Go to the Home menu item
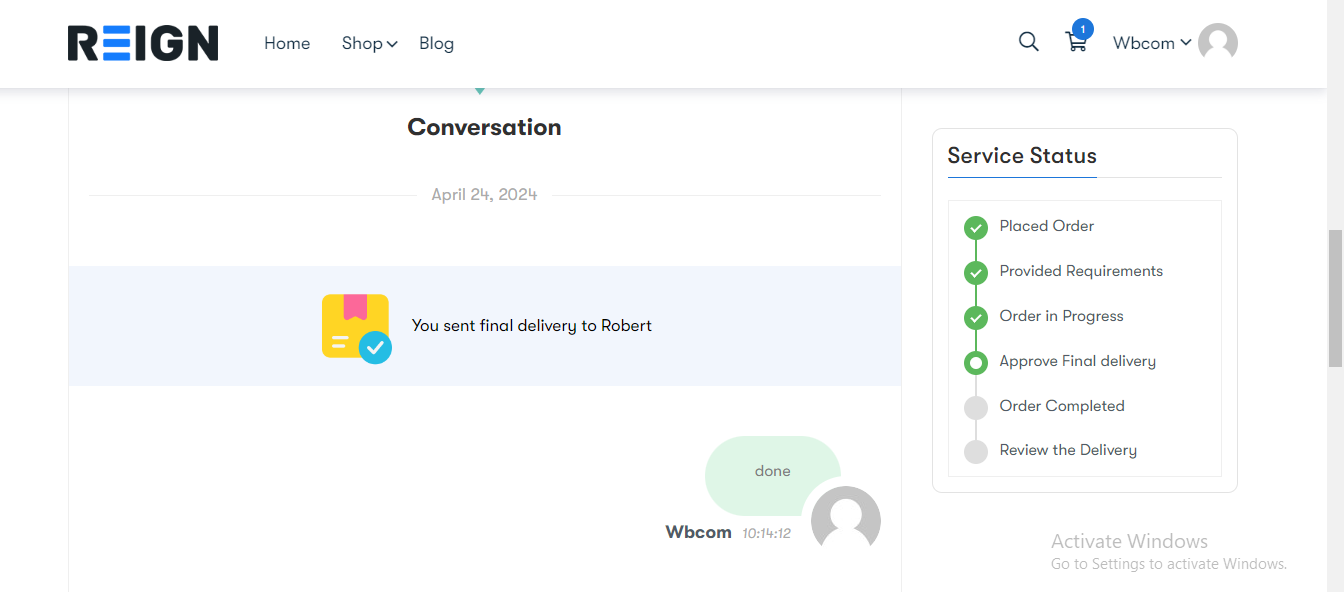The image size is (1344, 592). [x=287, y=43]
